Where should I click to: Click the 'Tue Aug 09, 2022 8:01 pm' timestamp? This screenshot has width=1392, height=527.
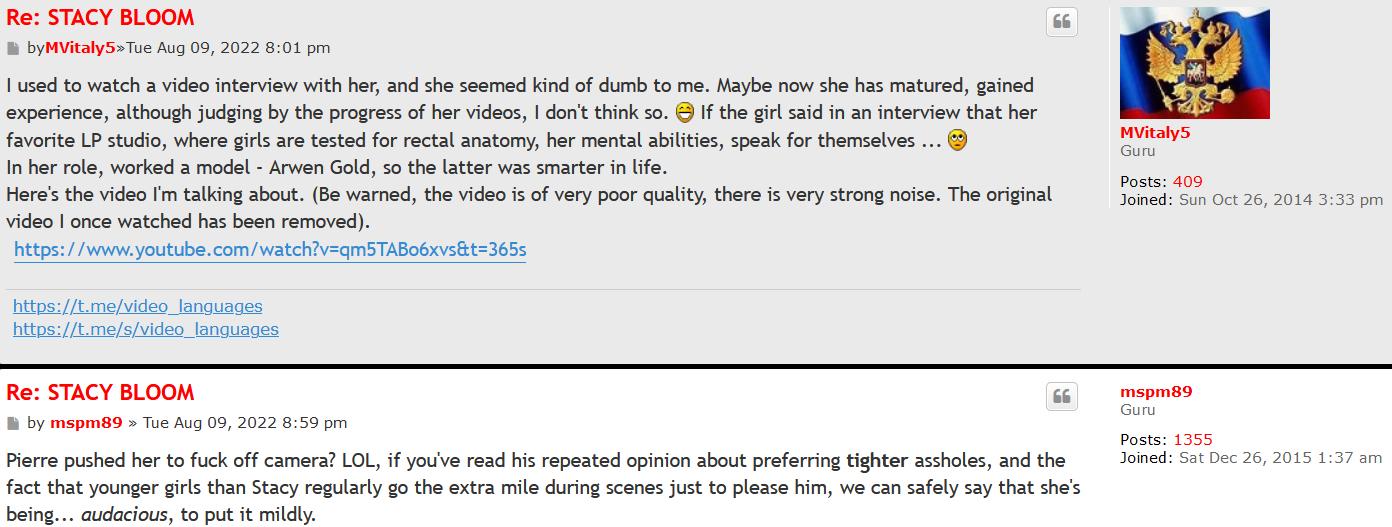228,47
